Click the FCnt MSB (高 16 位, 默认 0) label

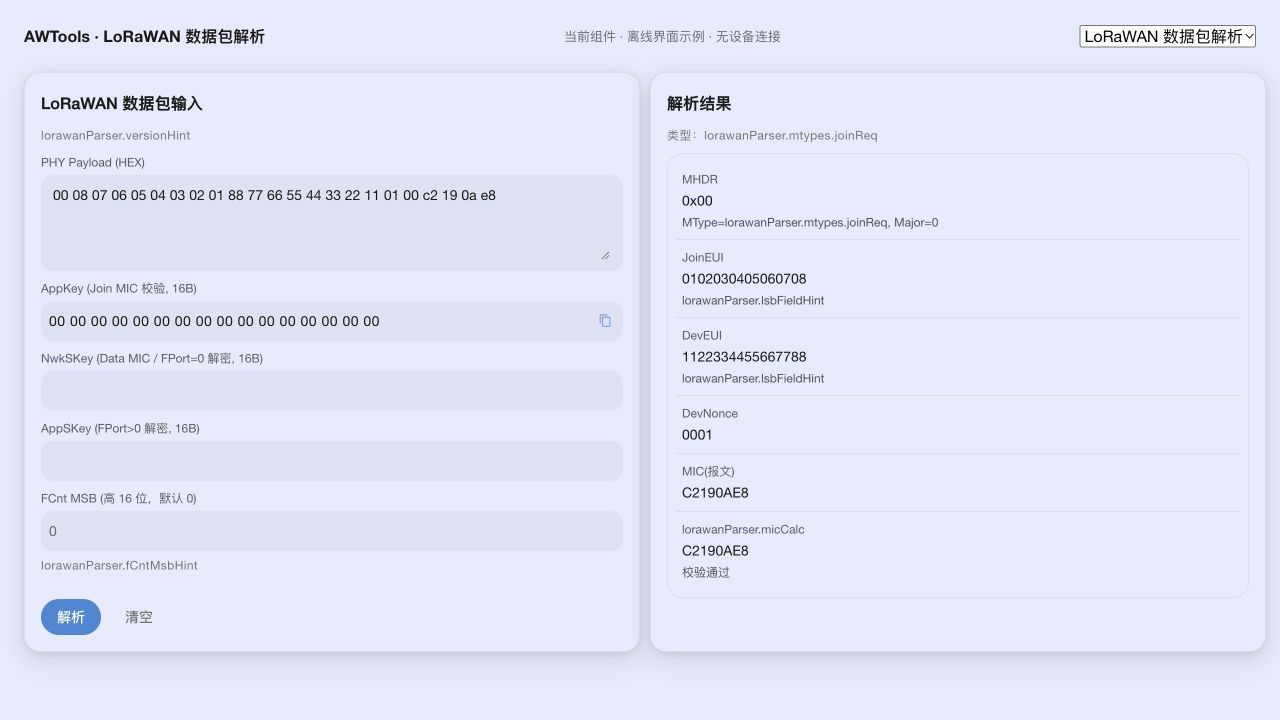pos(119,498)
